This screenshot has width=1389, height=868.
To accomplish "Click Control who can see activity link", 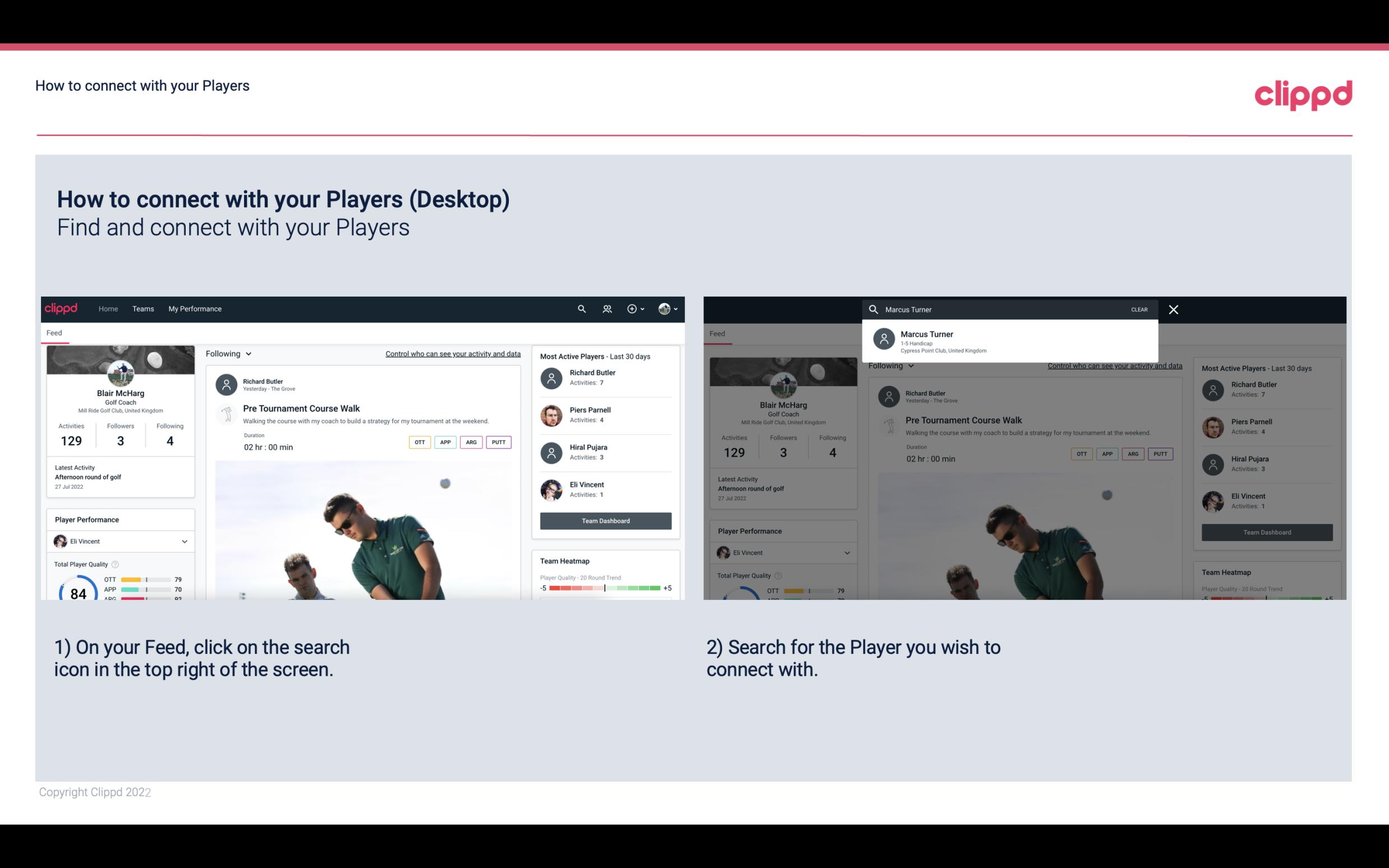I will [x=452, y=352].
